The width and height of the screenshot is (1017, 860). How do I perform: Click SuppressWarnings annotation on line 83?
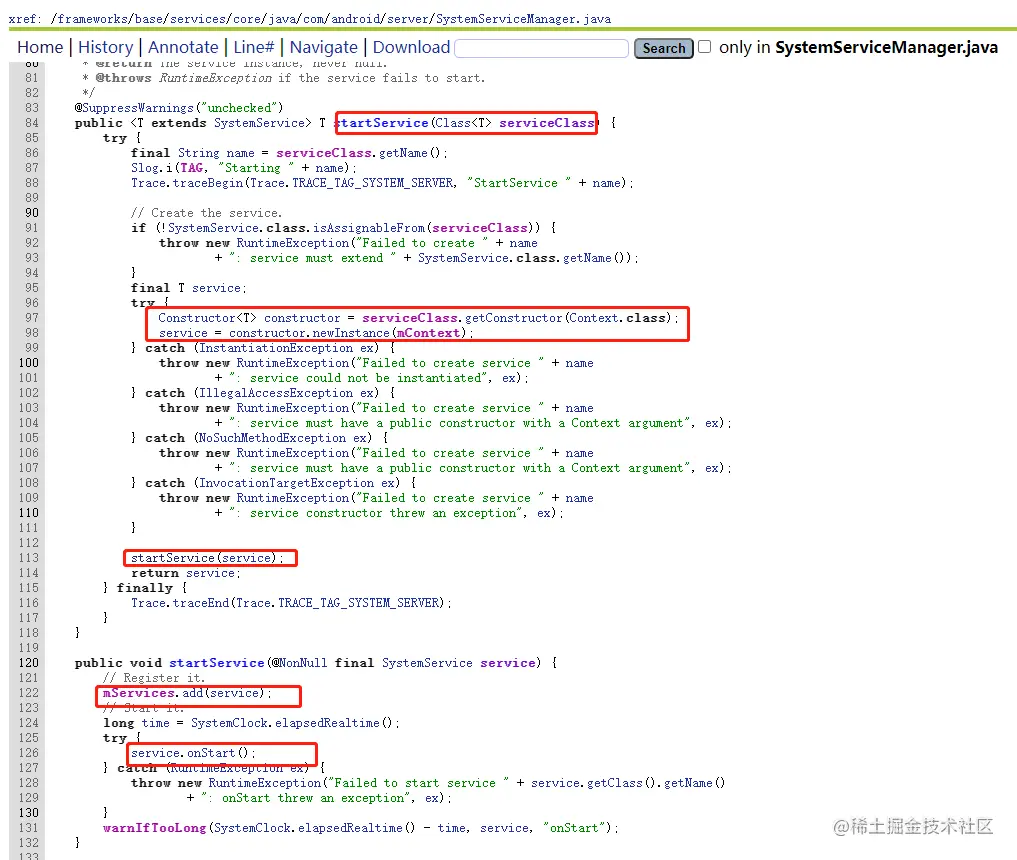(x=138, y=108)
